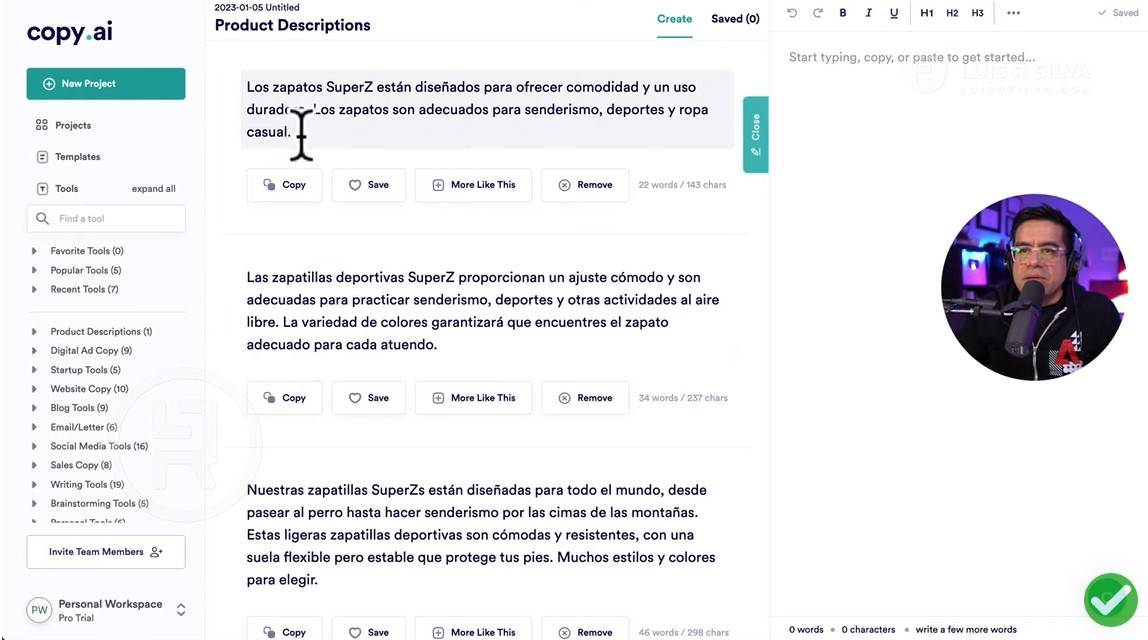
Task: Expand Website Copy (10) category
Action: pyautogui.click(x=80, y=389)
